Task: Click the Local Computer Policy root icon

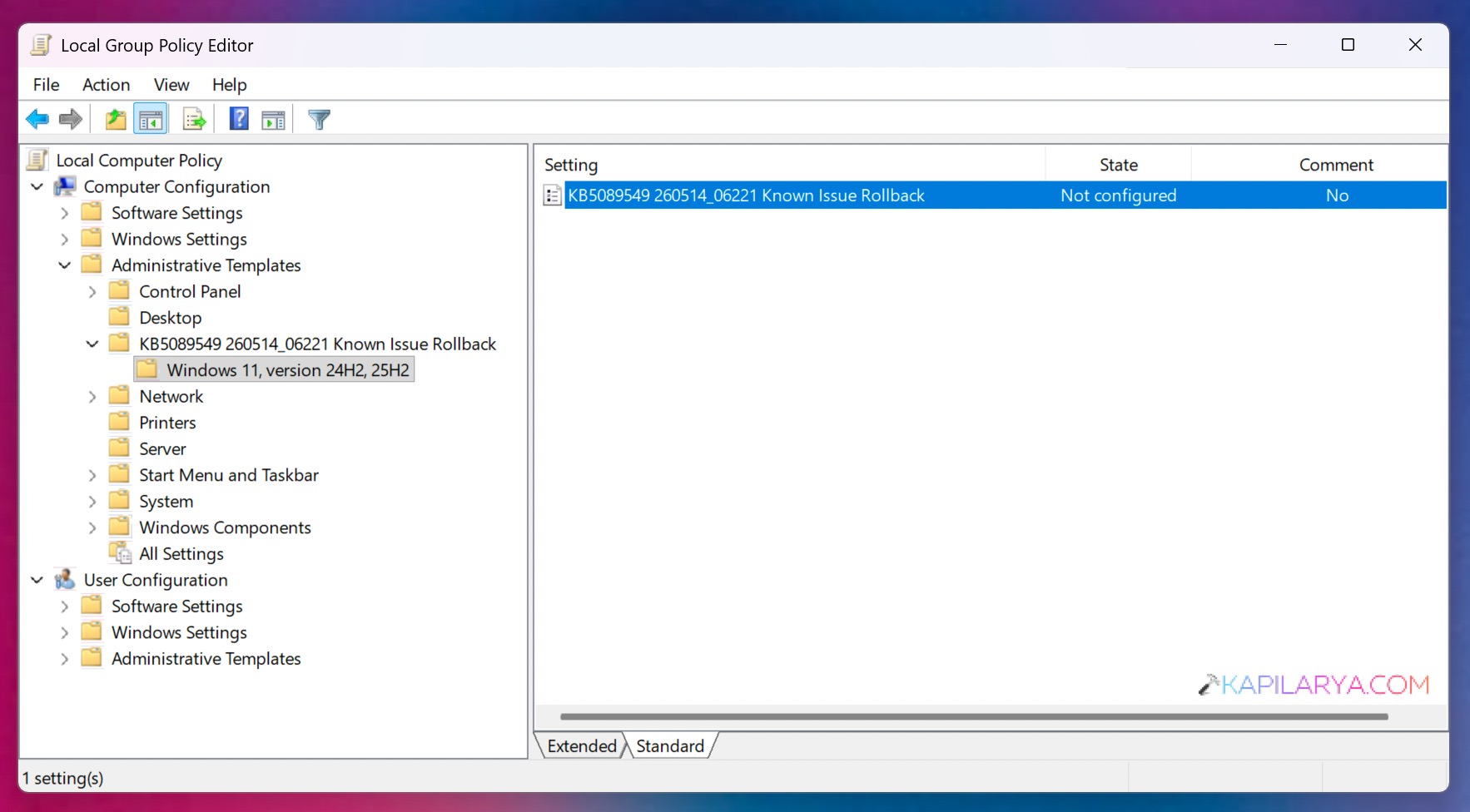Action: [x=38, y=159]
